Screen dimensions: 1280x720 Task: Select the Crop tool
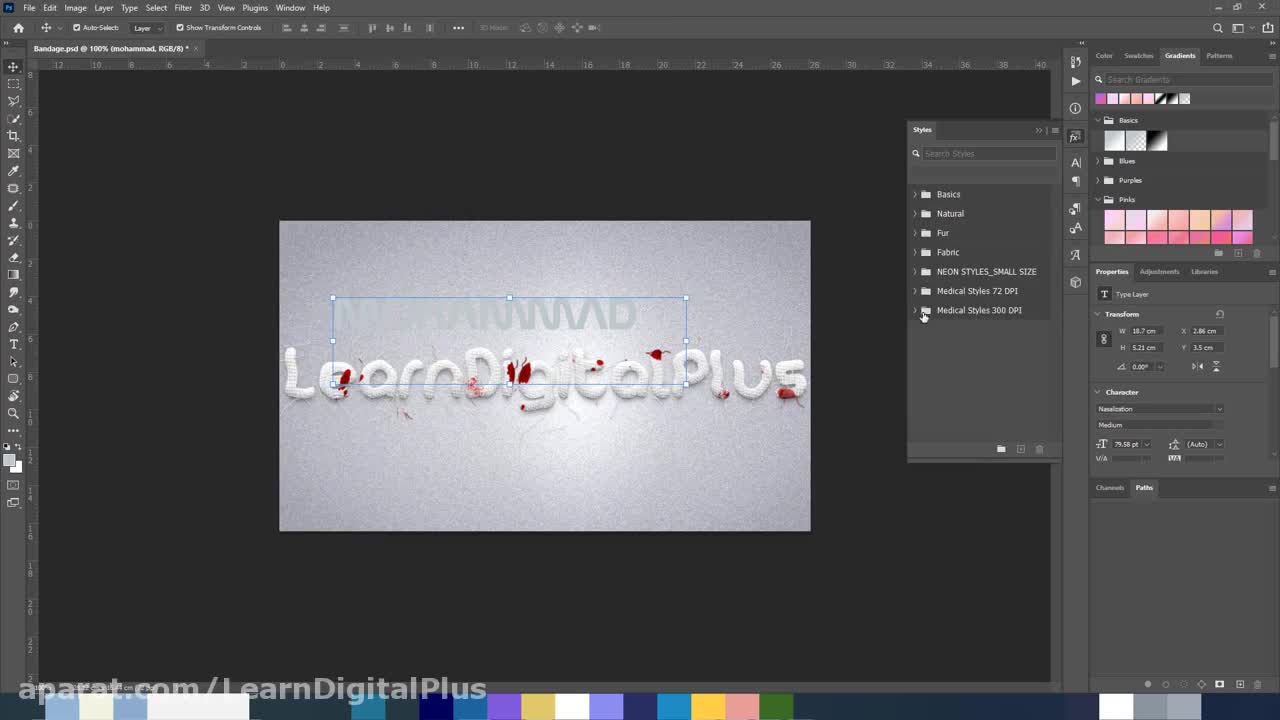tap(13, 136)
